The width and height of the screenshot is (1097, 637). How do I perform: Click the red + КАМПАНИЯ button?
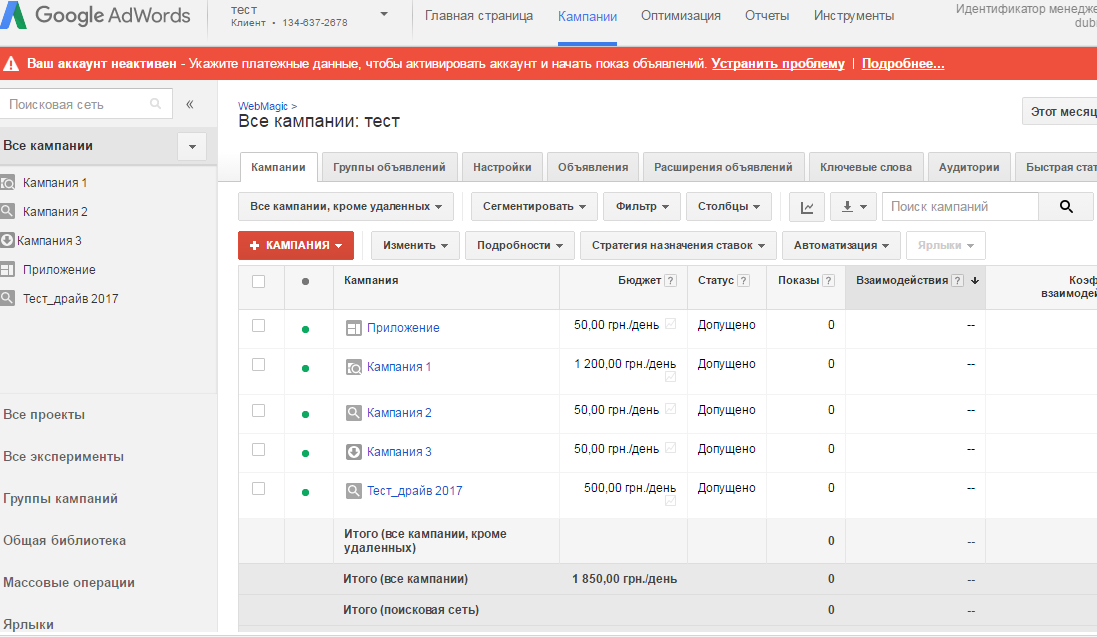click(x=296, y=245)
